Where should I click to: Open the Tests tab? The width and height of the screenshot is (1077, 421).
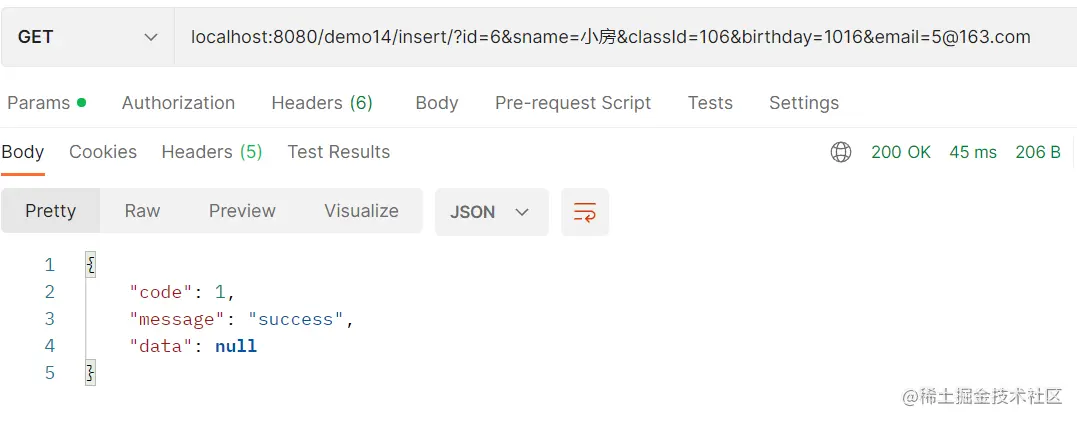710,103
